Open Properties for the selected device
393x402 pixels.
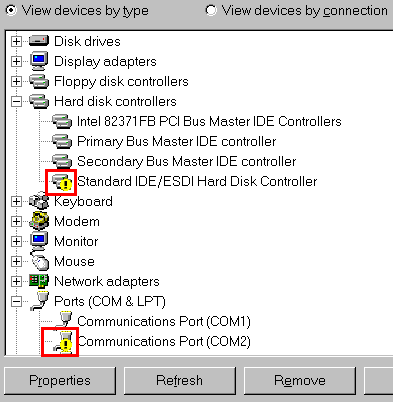[60, 381]
